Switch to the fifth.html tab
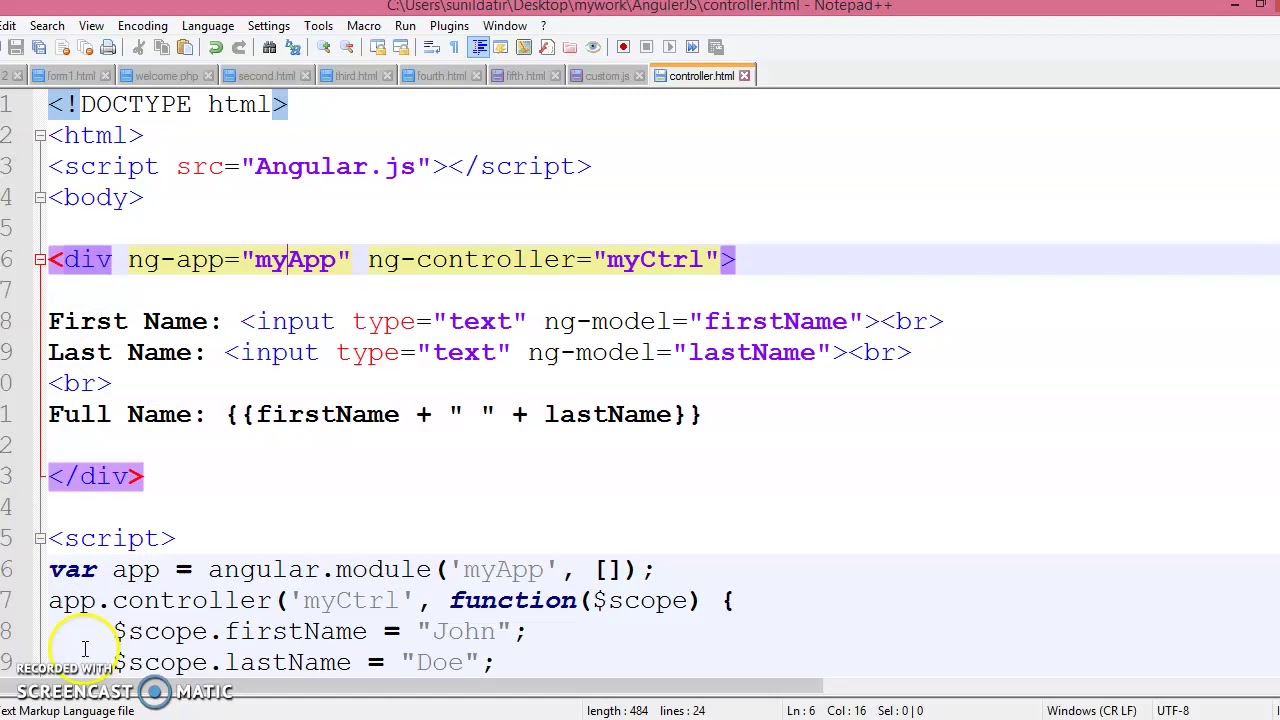 tap(525, 76)
